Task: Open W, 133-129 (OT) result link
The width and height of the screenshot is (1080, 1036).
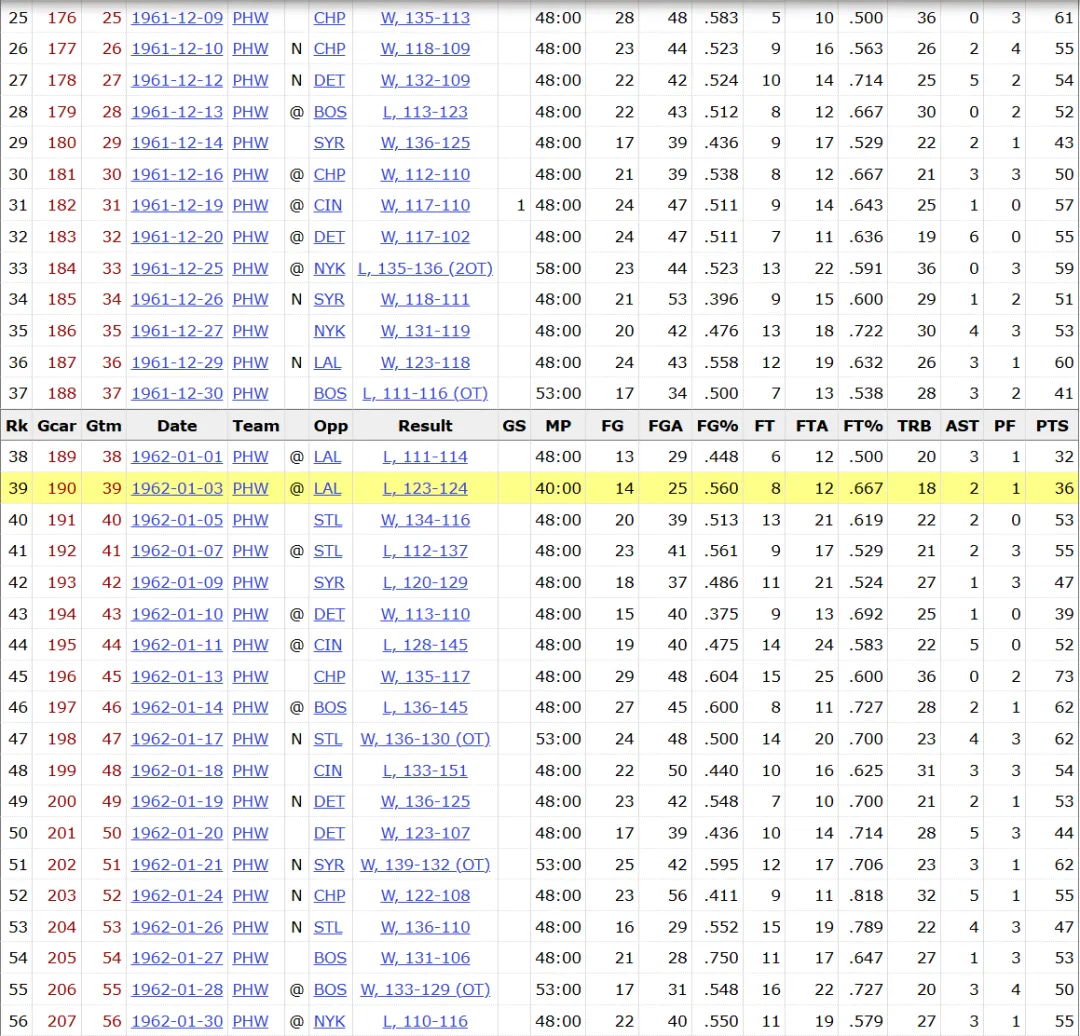Action: click(425, 990)
